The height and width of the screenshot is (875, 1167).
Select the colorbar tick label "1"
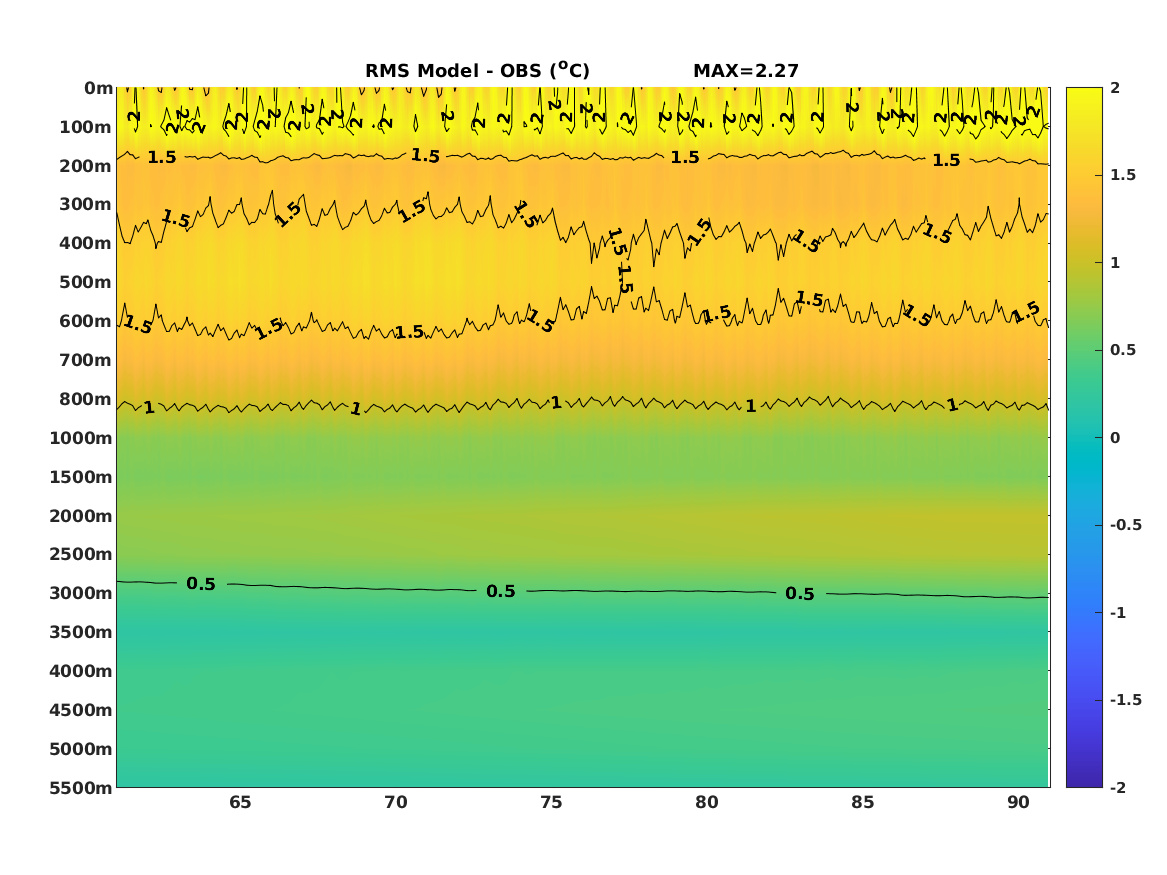click(x=1115, y=263)
